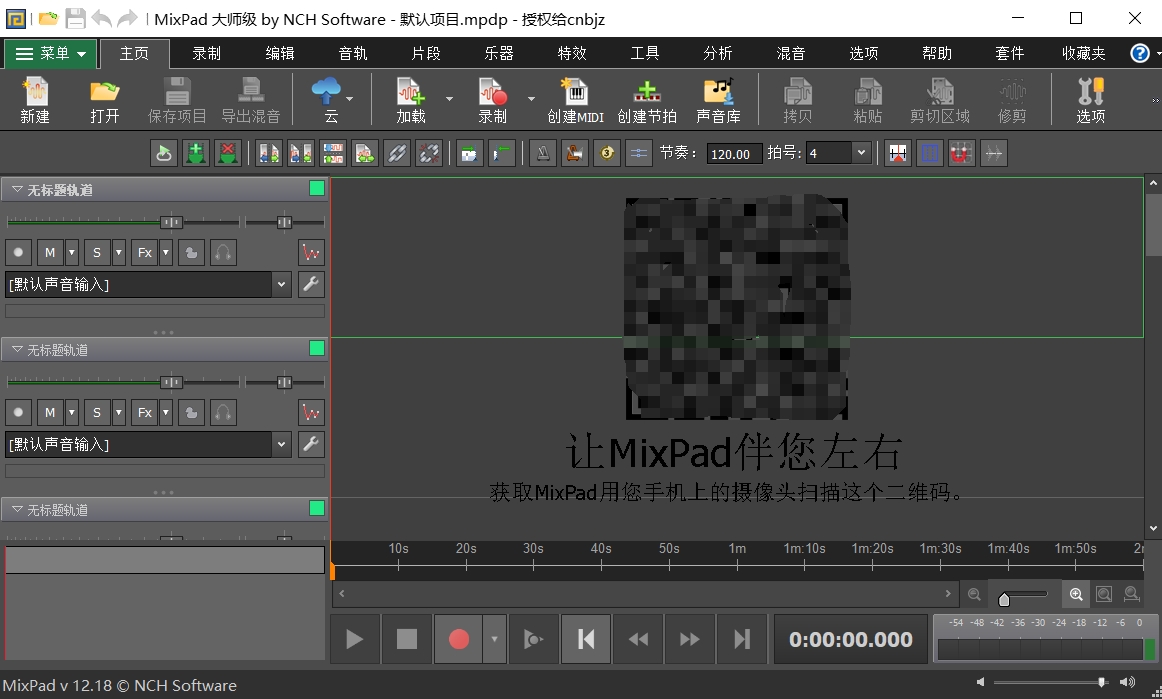The height and width of the screenshot is (699, 1162).
Task: Adjust first track's volume slider handle
Action: tap(171, 222)
